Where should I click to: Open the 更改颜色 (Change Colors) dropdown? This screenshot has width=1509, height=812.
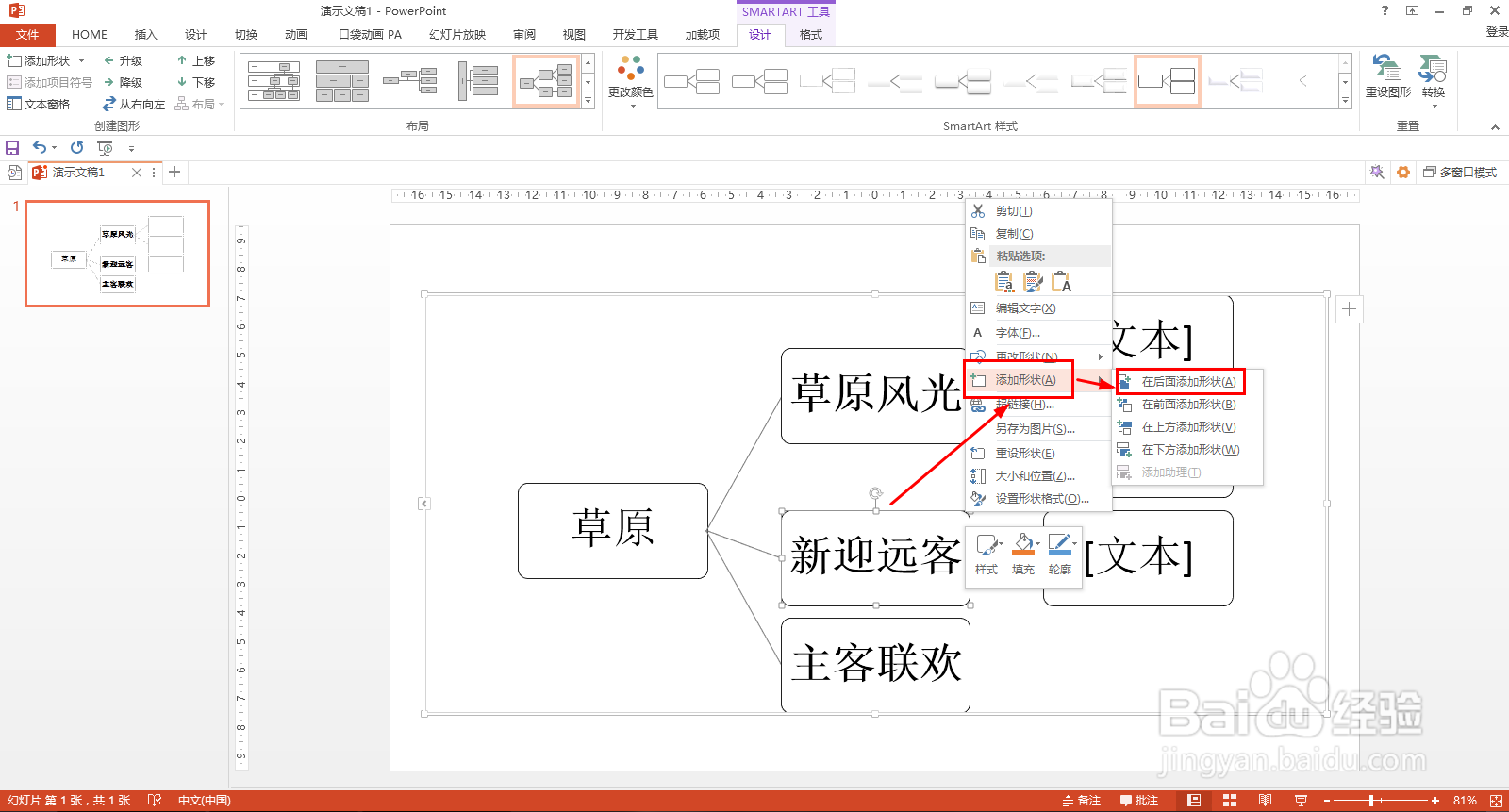coord(631,81)
